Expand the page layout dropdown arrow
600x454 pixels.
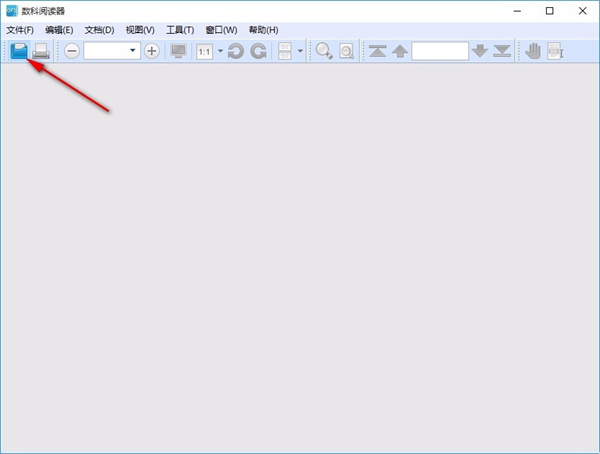(300, 51)
